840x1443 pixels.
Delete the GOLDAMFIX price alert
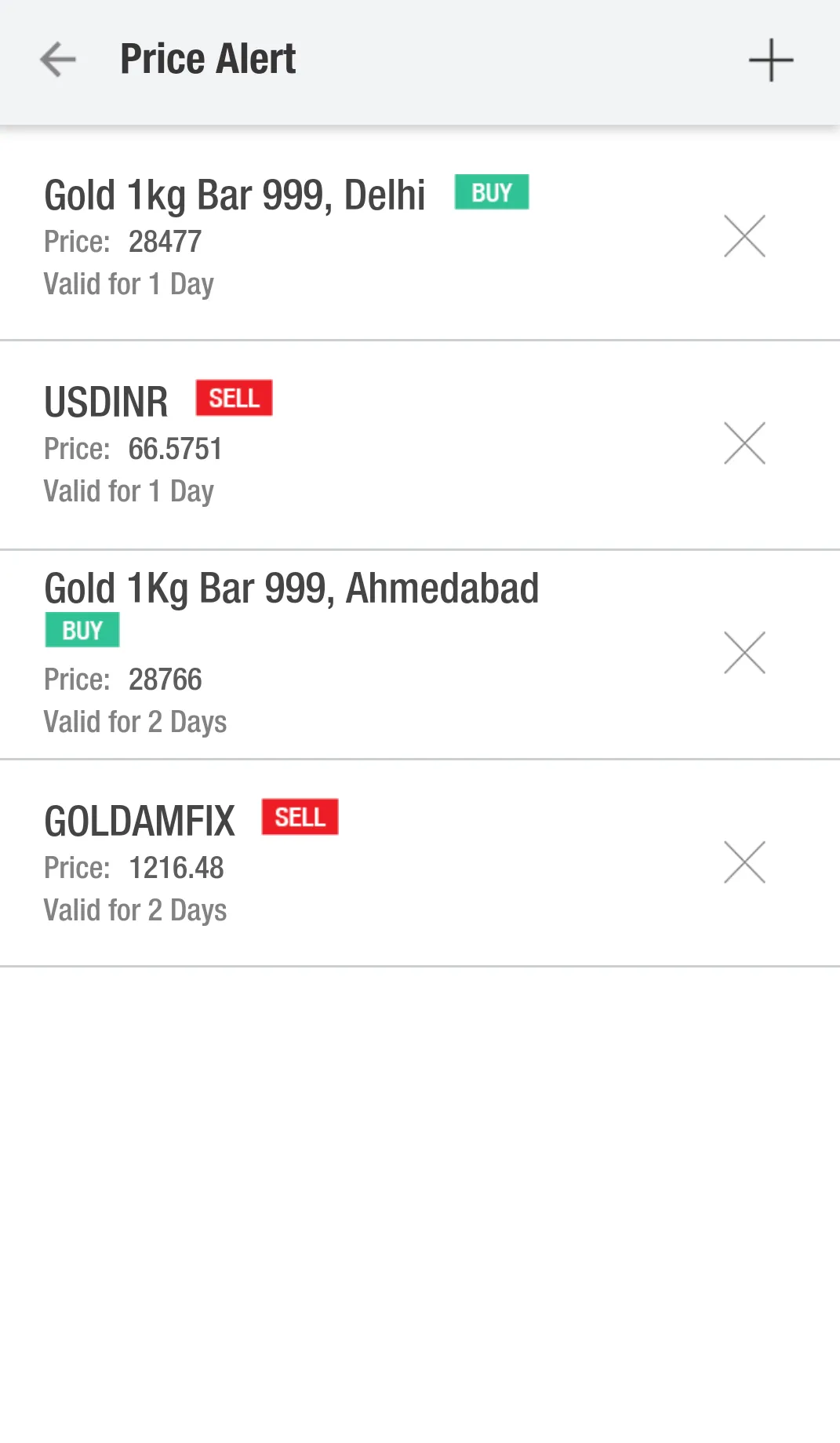click(744, 862)
